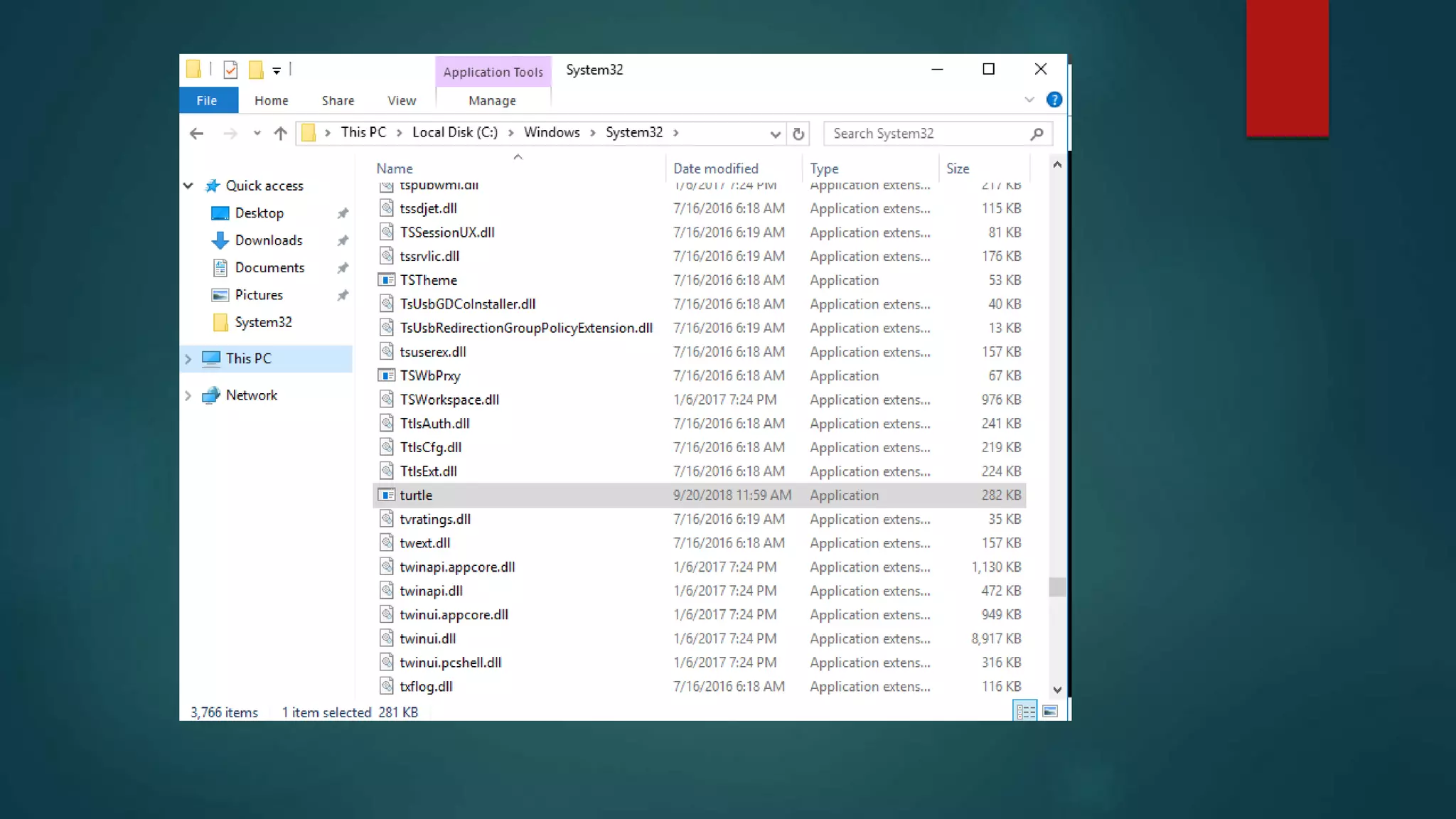Open the address bar history dropdown
Screen dimensions: 1456x819
click(775, 134)
